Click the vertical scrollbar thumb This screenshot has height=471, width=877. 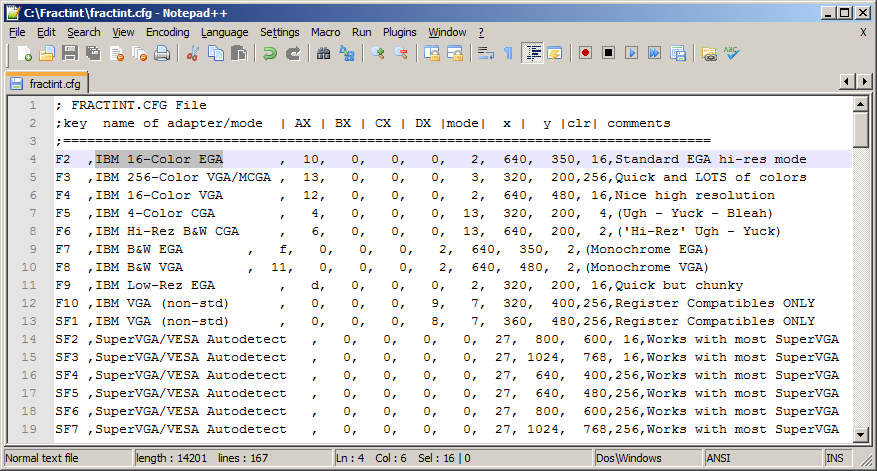[x=860, y=130]
